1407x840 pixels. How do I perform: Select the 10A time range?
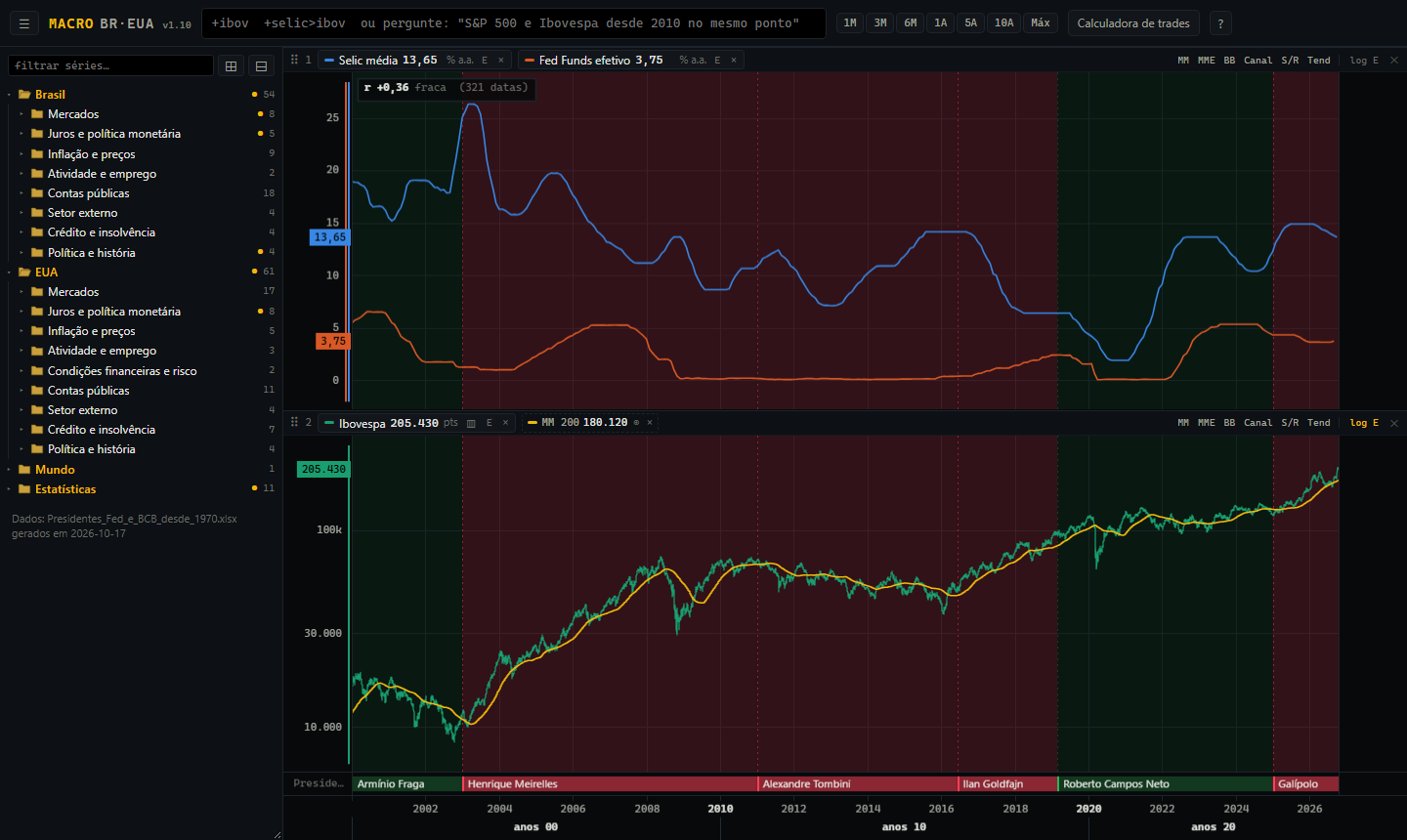(x=1003, y=23)
